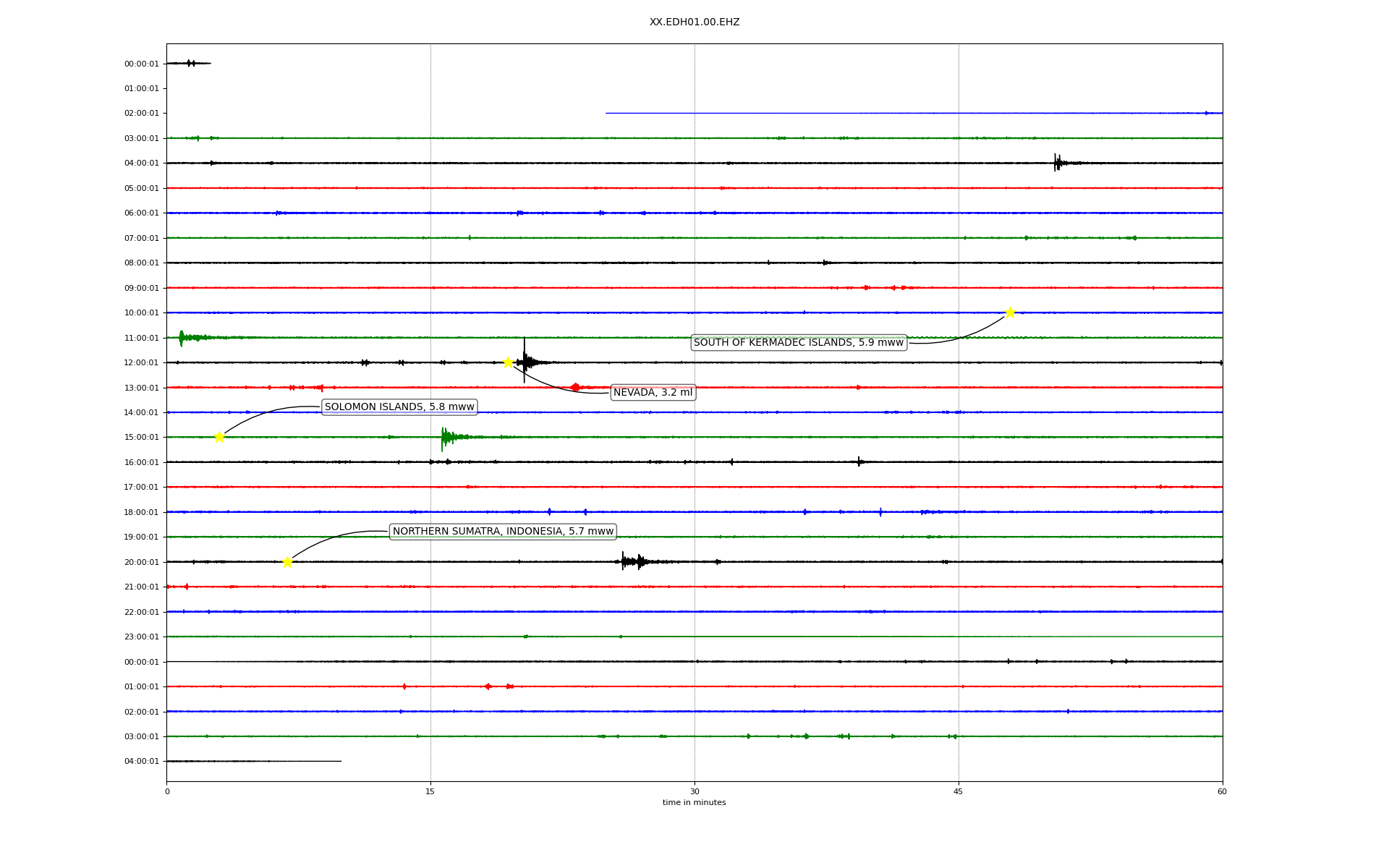The width and height of the screenshot is (1389, 868).
Task: Click the small event at the start of the top 00:00:01 trace
Action: [190, 64]
